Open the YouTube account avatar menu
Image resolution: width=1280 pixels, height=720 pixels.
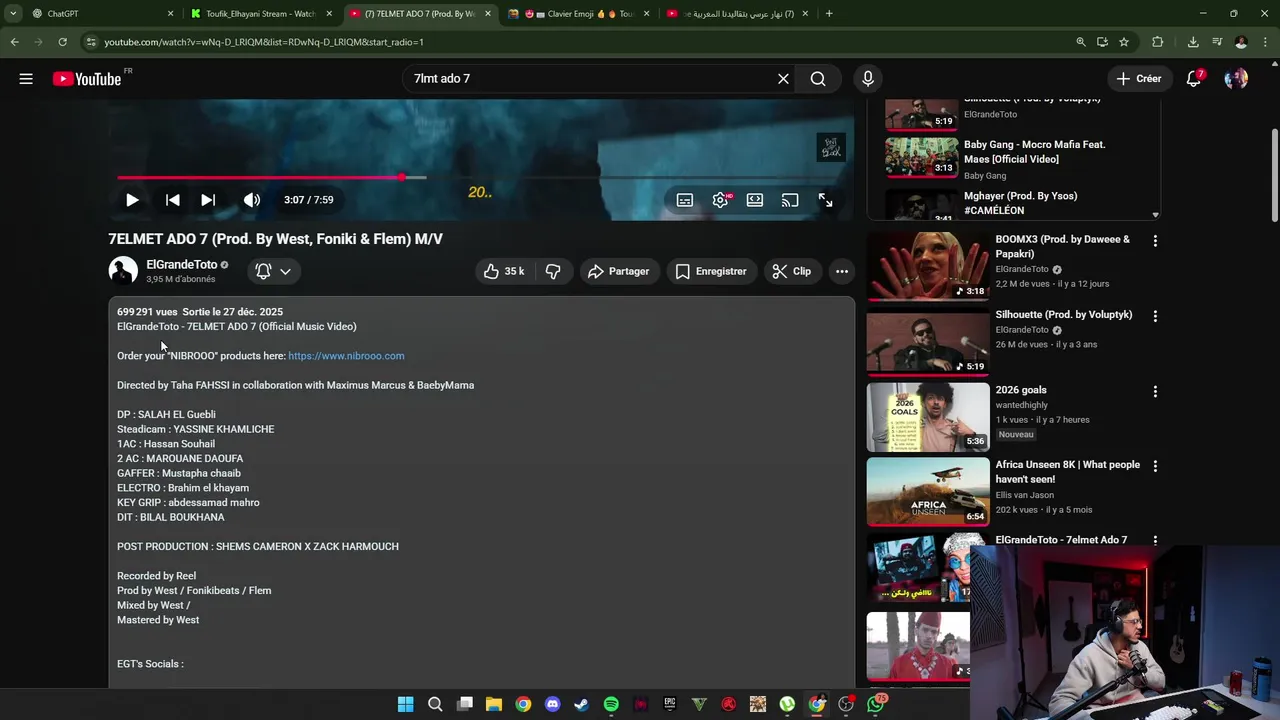click(1236, 79)
